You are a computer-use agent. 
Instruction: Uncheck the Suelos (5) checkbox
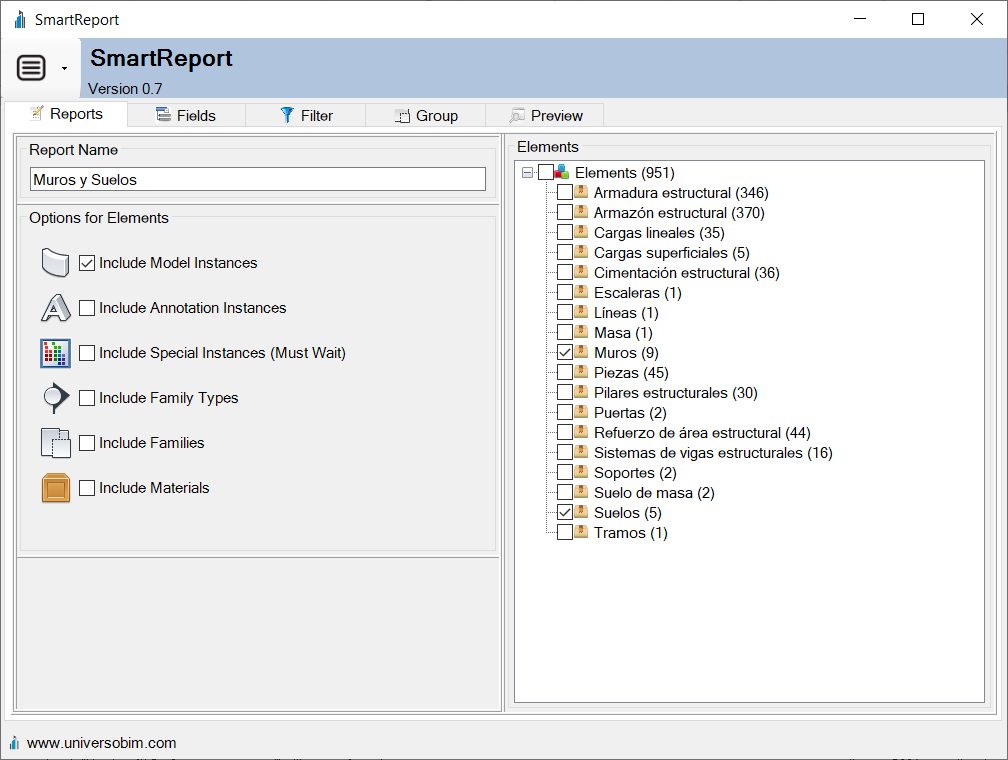[564, 512]
